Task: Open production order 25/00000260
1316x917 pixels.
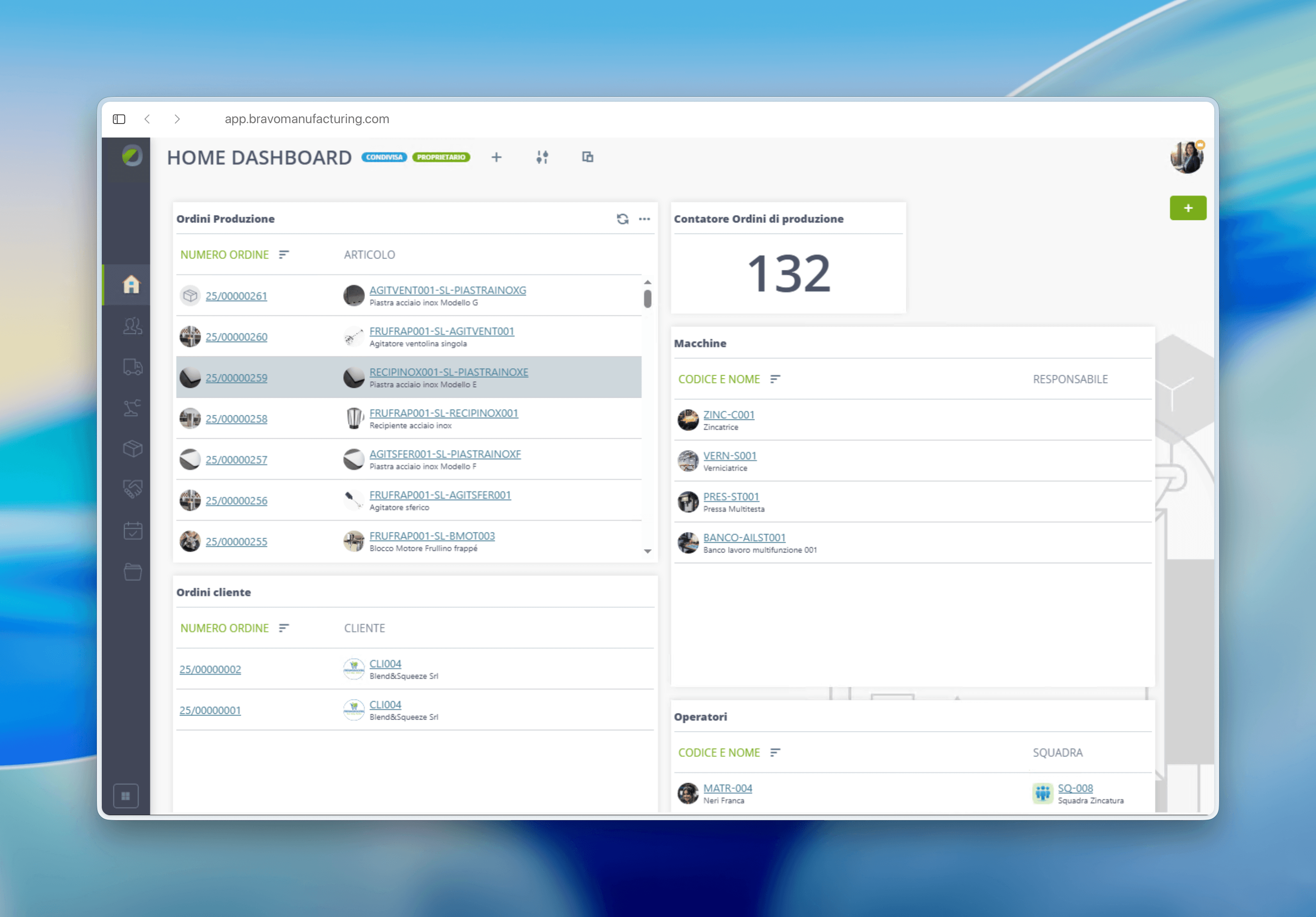Action: 236,337
